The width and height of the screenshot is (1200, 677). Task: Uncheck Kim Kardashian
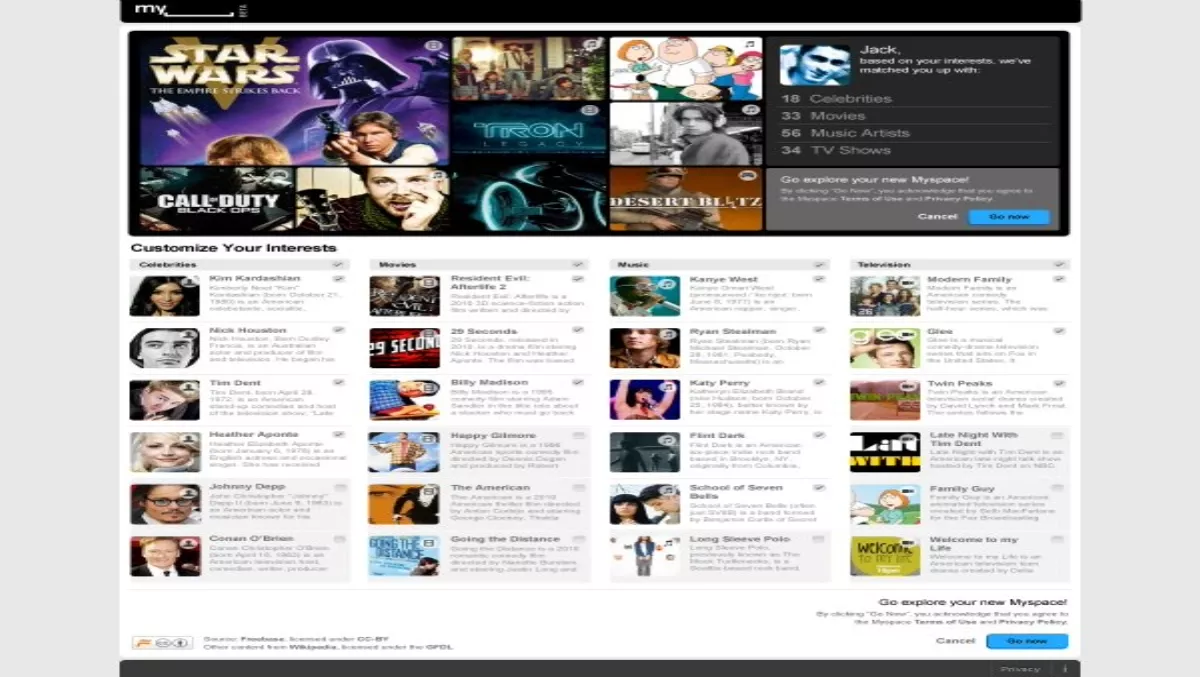pyautogui.click(x=339, y=279)
